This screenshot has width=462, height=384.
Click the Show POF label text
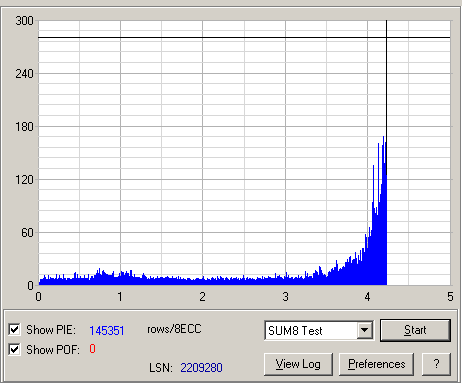pyautogui.click(x=53, y=350)
